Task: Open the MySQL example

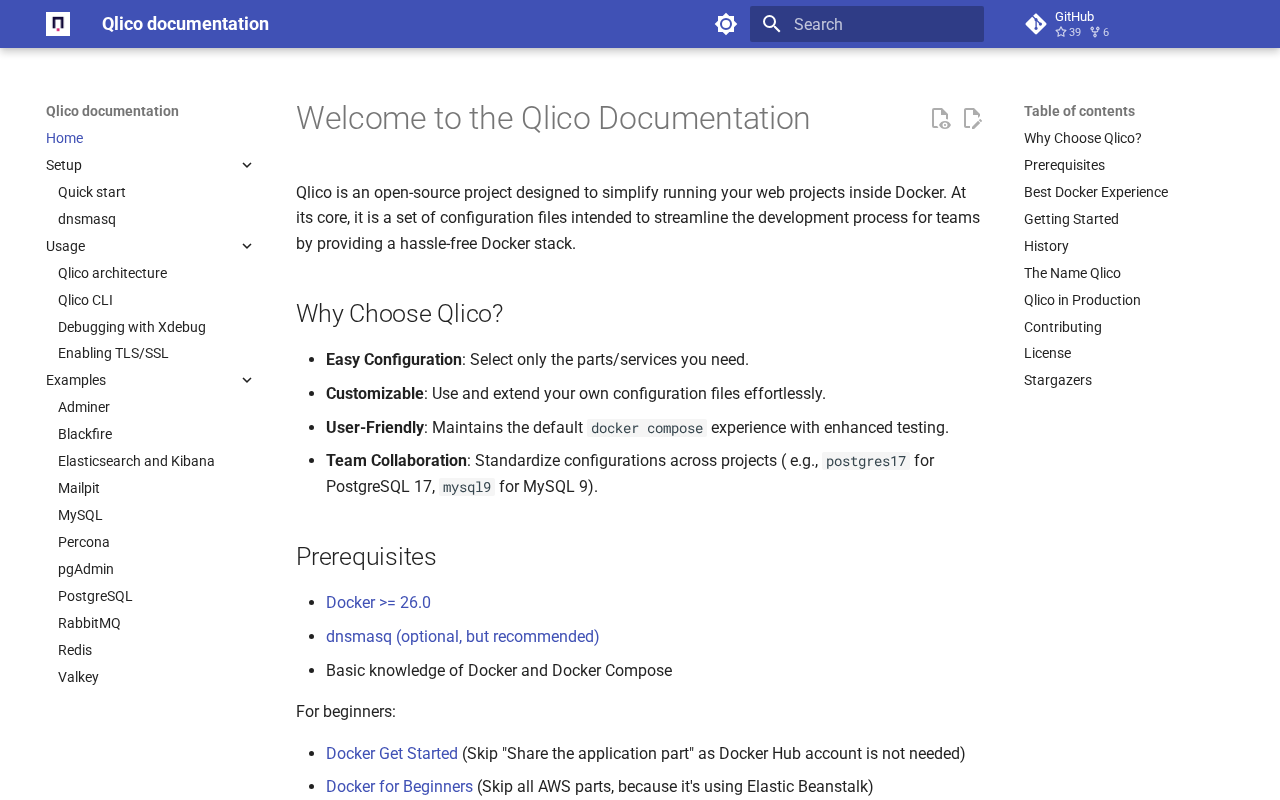Action: coord(80,515)
